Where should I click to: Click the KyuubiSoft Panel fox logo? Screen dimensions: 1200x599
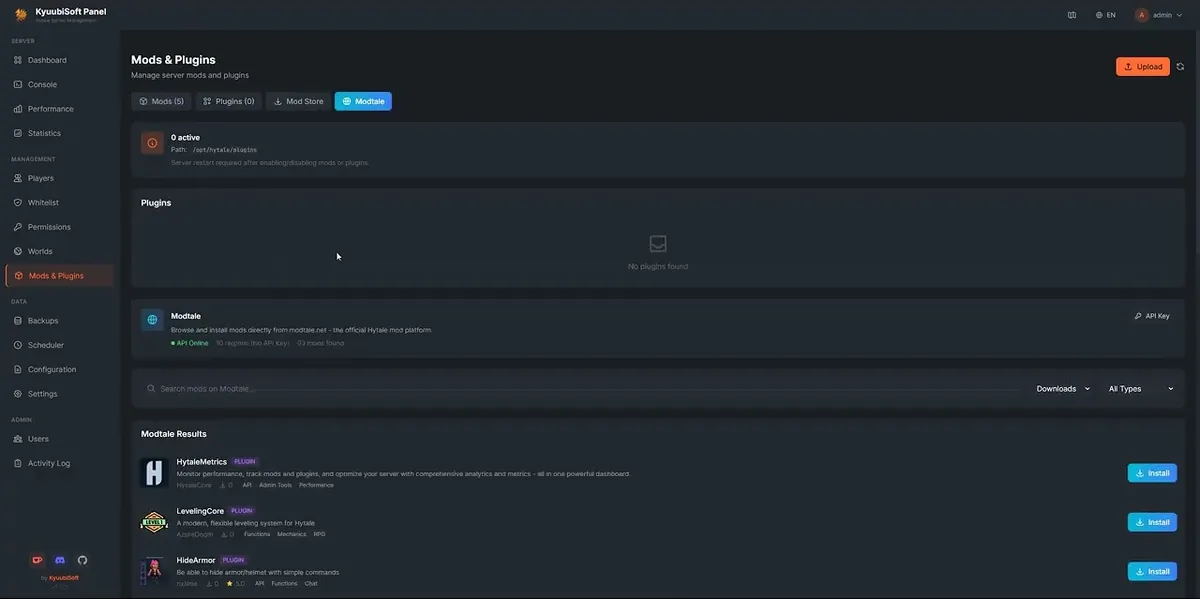coord(20,15)
